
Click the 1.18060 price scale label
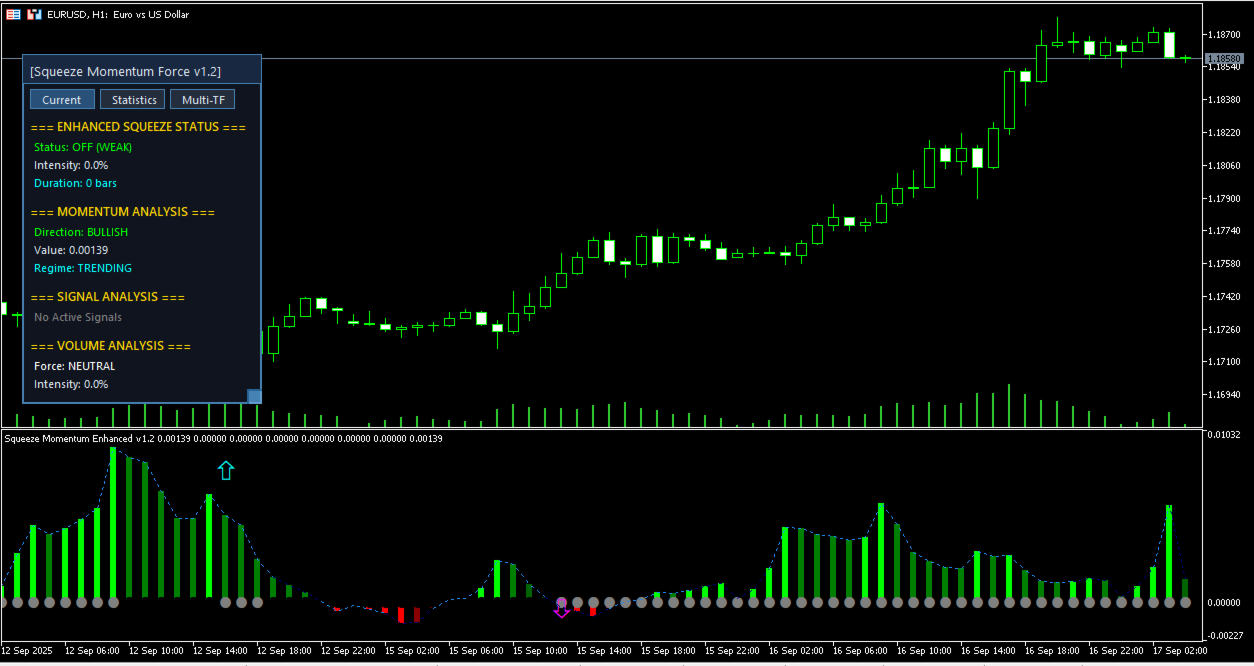pyautogui.click(x=1225, y=166)
